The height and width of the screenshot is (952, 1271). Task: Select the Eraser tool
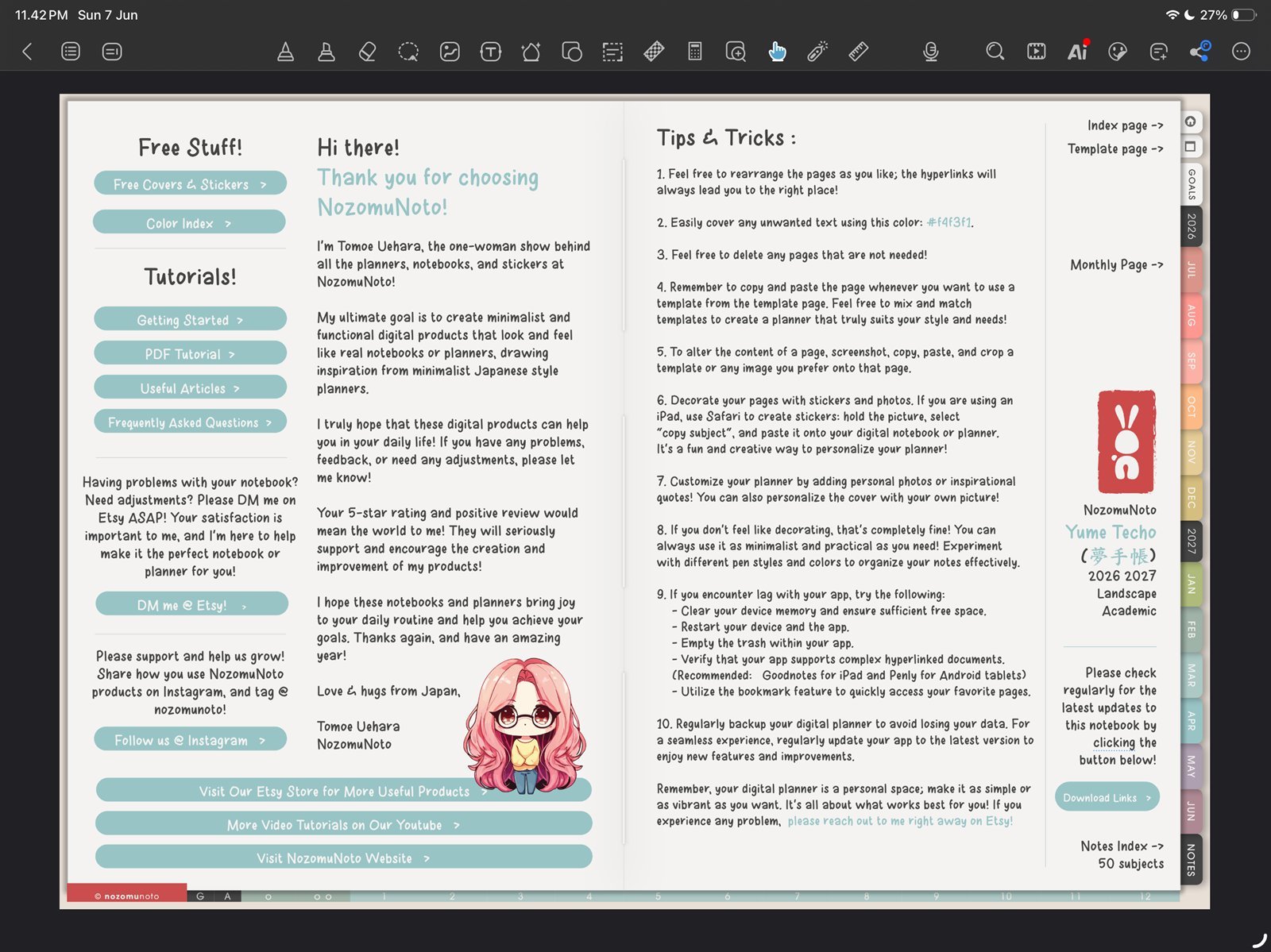click(x=367, y=52)
